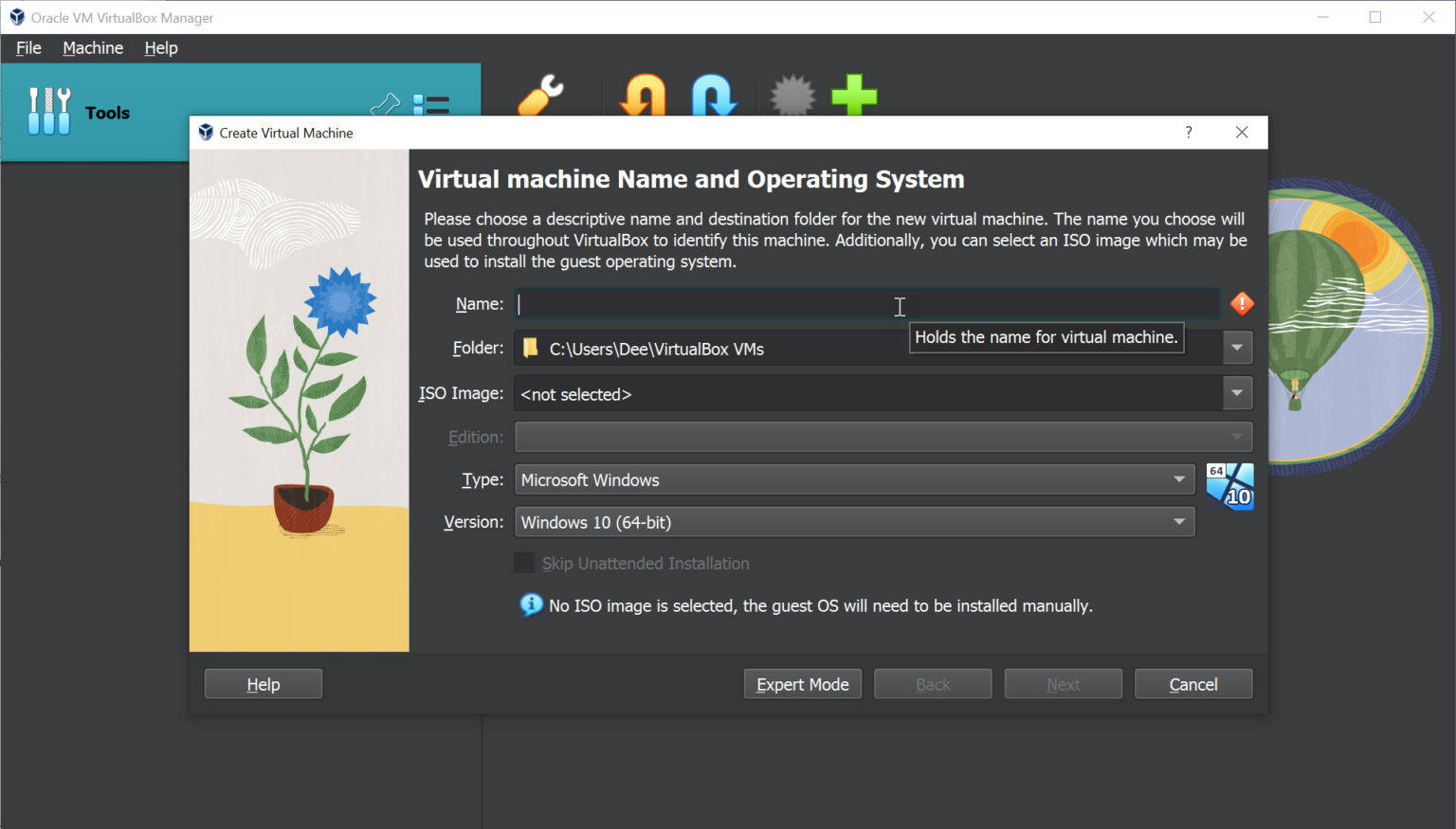
Task: Open the File menu
Action: [27, 47]
